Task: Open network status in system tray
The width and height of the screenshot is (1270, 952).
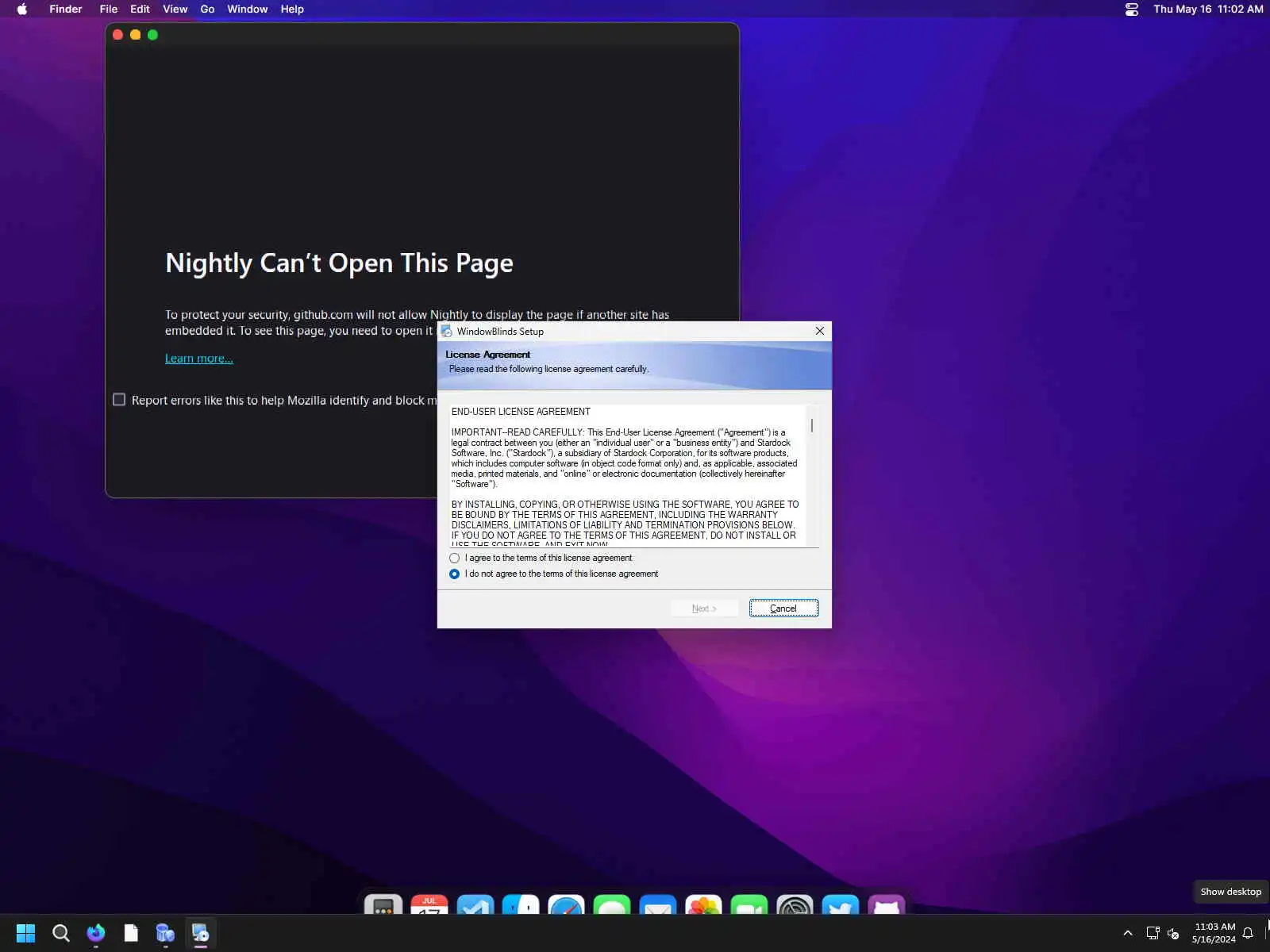Action: (x=1153, y=933)
